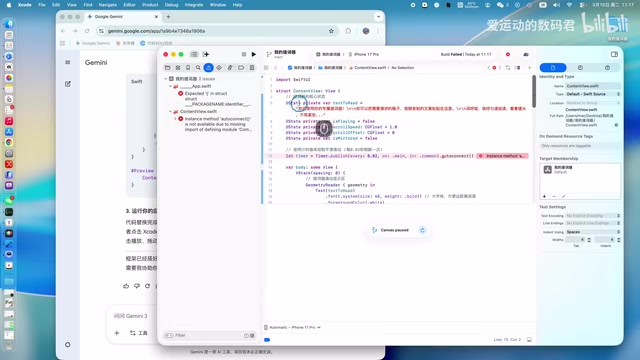Open the Project navigator folder icon
640x360 pixels.
[x=167, y=68]
